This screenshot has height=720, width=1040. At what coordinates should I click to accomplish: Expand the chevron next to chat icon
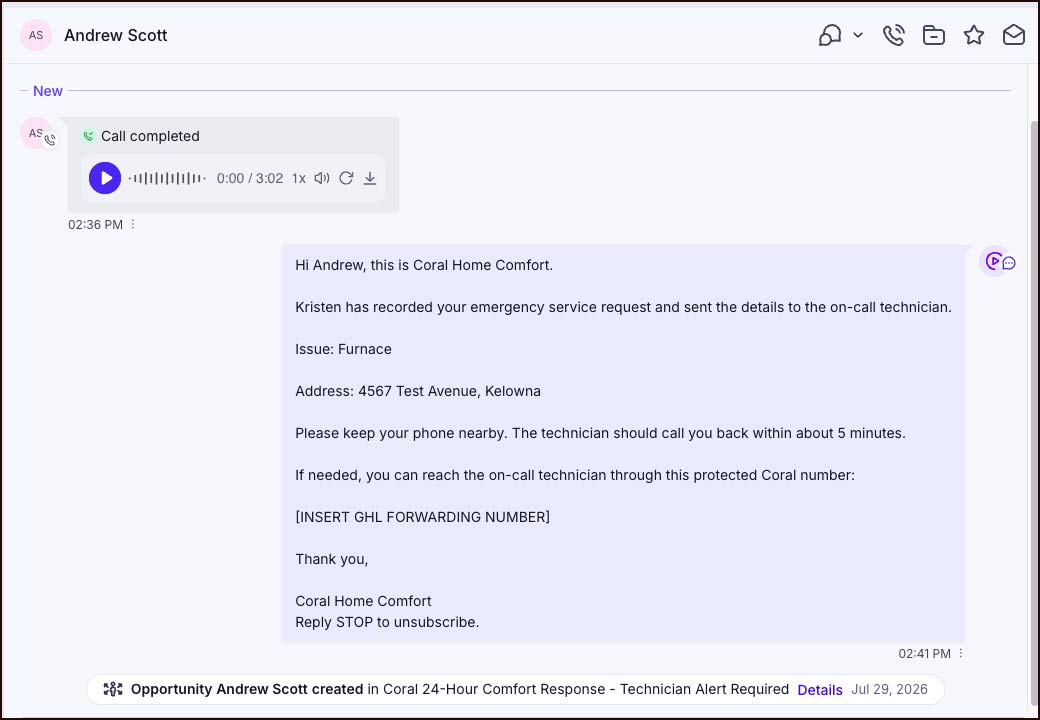point(858,35)
